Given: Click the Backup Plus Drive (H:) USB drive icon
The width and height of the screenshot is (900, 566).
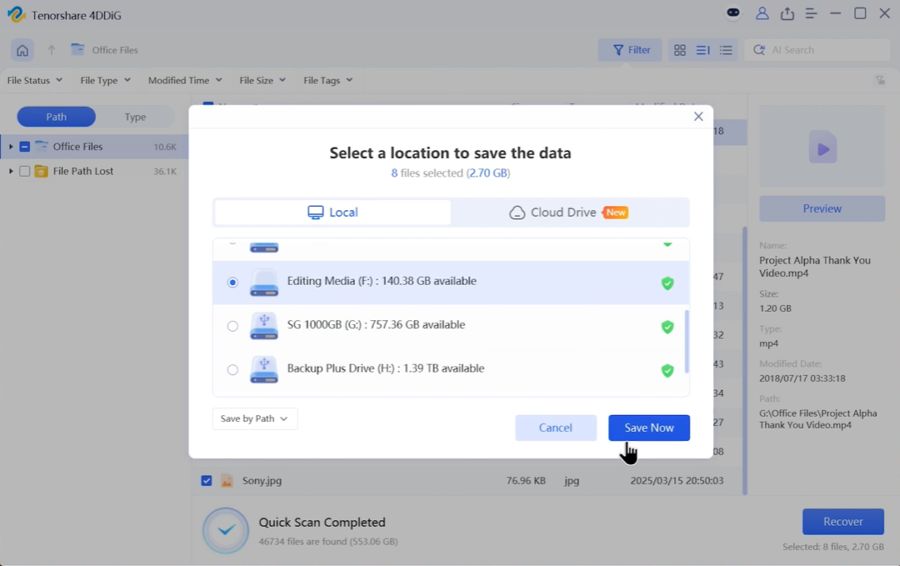Looking at the screenshot, I should click(x=264, y=370).
